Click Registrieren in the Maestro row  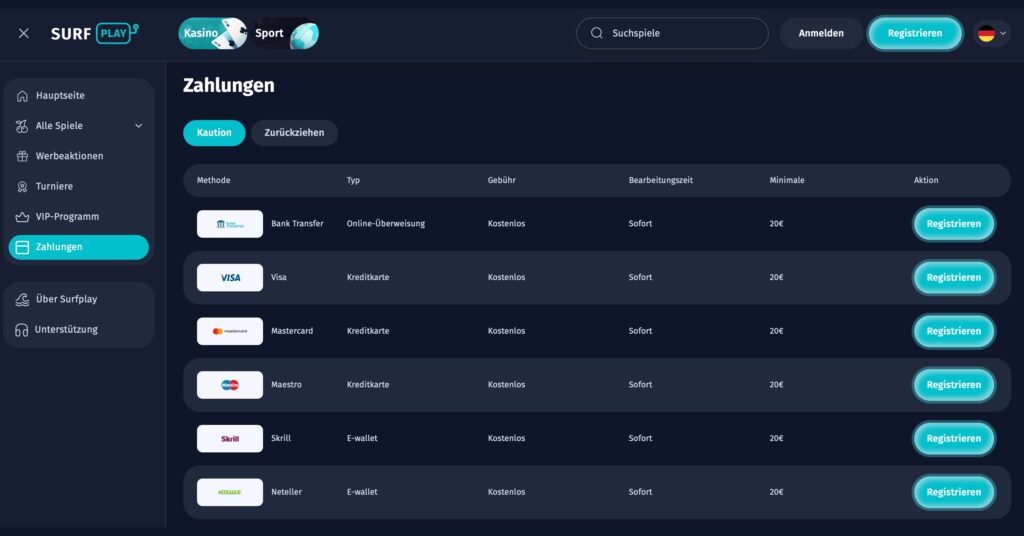click(x=953, y=385)
